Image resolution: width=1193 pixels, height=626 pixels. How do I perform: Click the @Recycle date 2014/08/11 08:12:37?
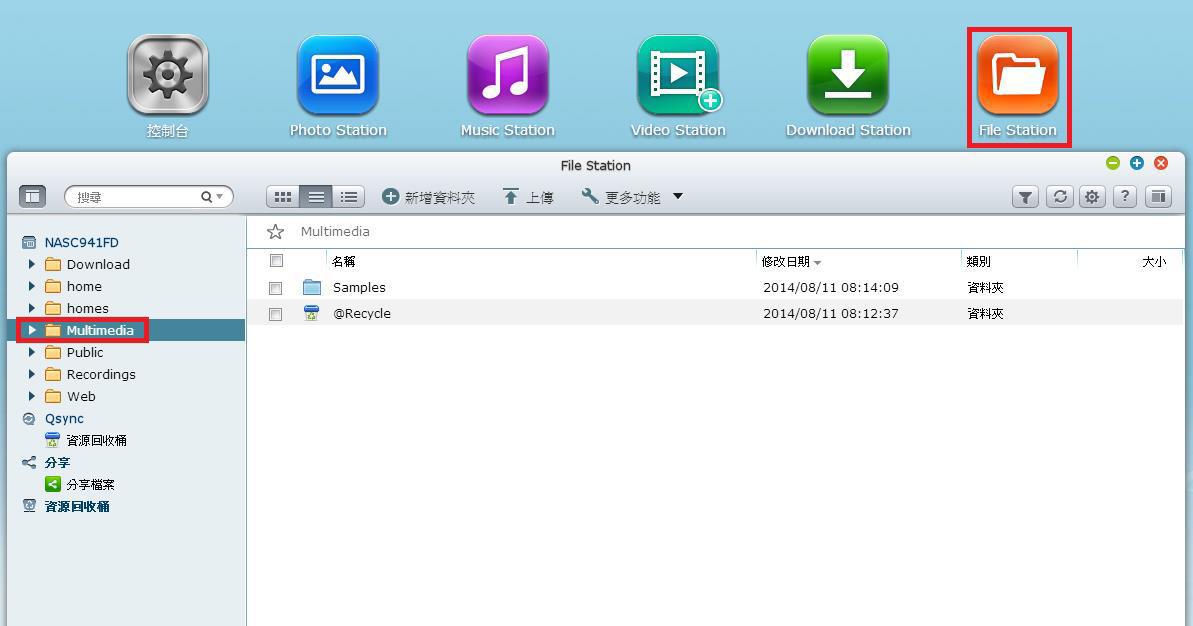[x=831, y=313]
